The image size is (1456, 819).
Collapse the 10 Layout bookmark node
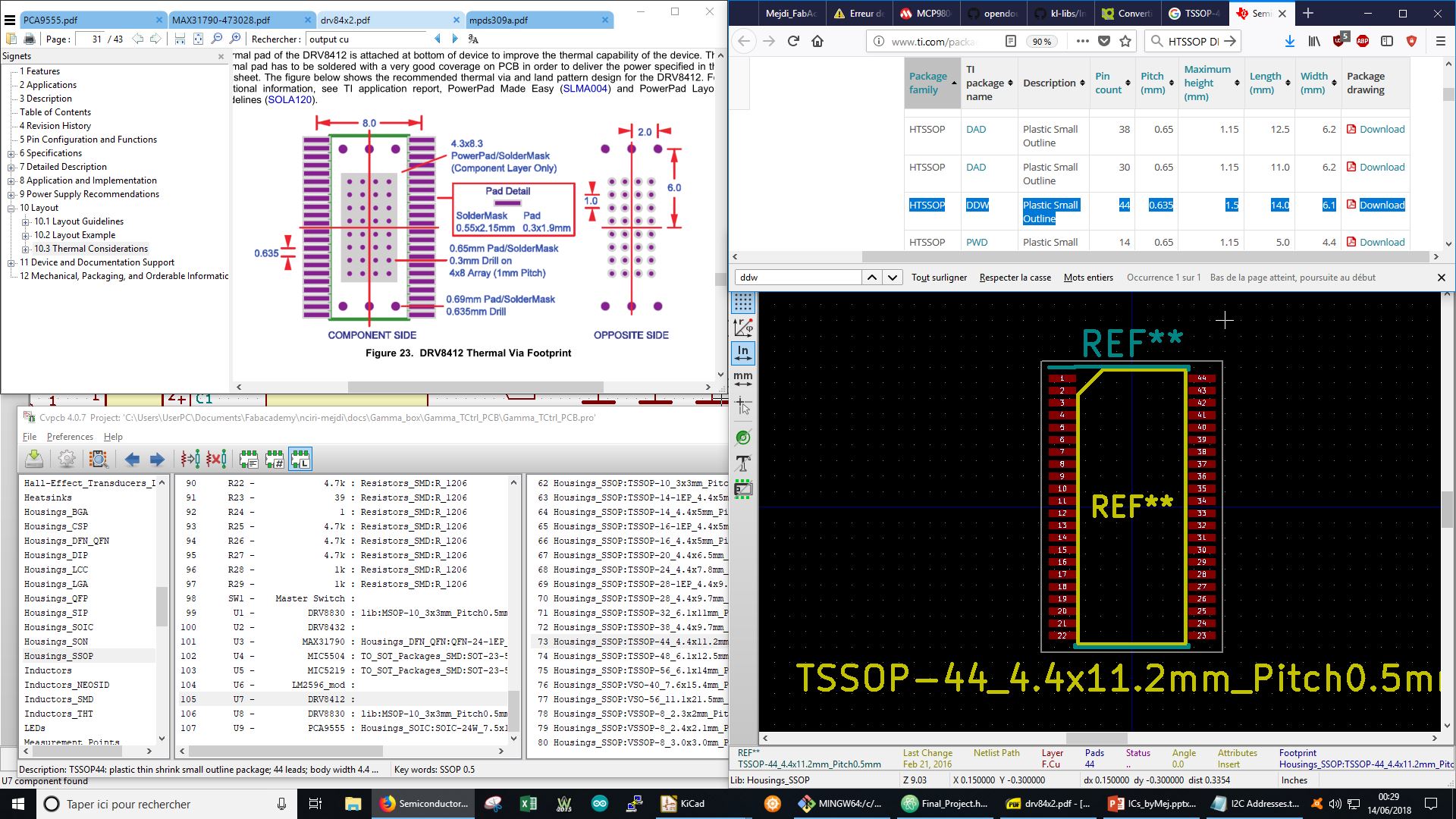(x=11, y=208)
